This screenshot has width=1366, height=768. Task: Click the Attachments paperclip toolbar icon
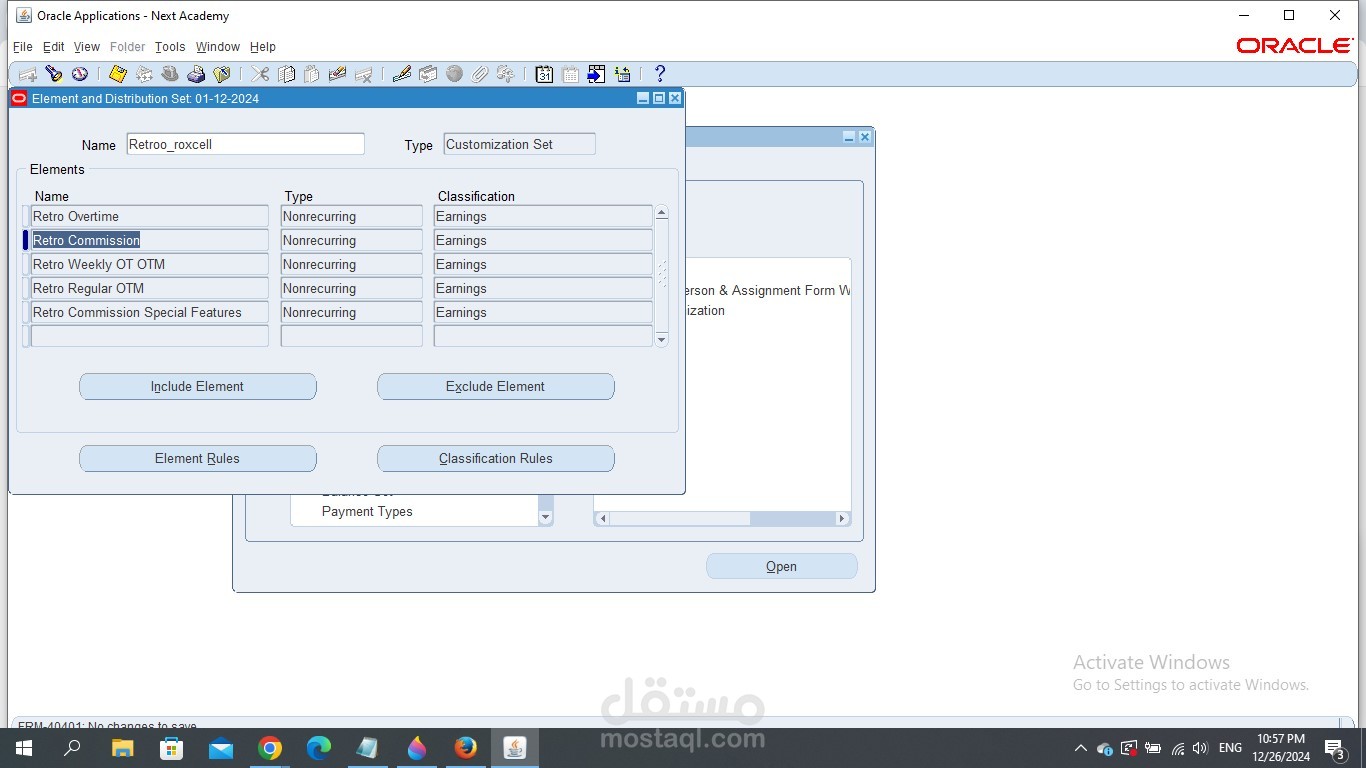[x=480, y=74]
